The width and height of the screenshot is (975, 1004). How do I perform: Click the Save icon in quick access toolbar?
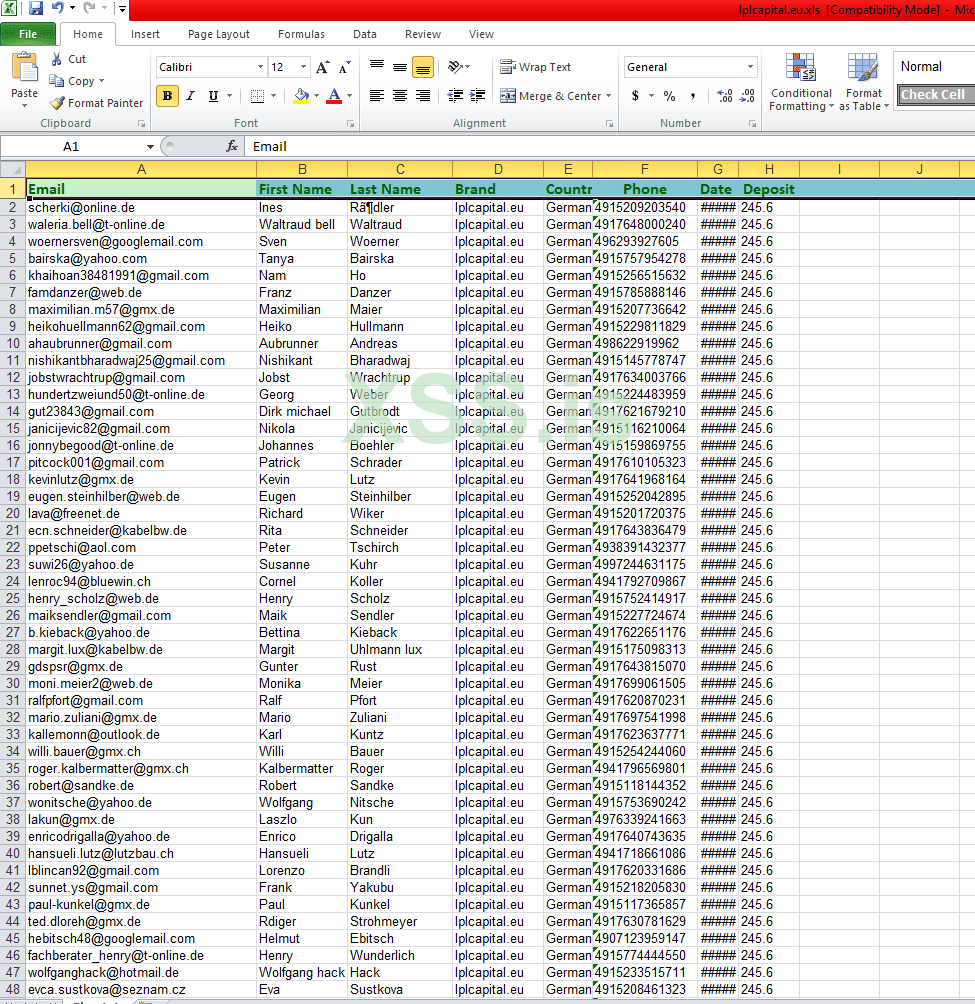pyautogui.click(x=36, y=9)
